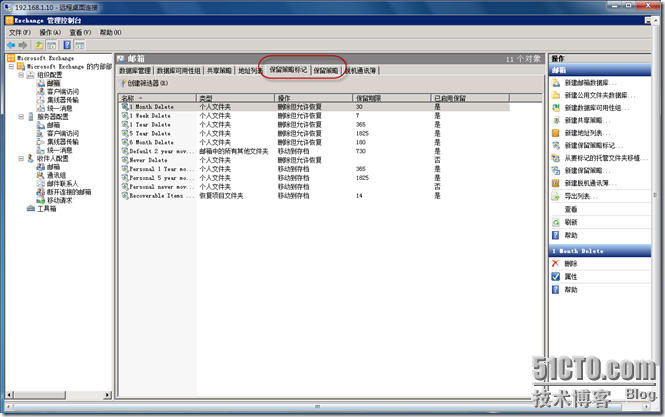Click the 1 Month Delete actions section header
This screenshot has height=417, width=665.
(600, 251)
